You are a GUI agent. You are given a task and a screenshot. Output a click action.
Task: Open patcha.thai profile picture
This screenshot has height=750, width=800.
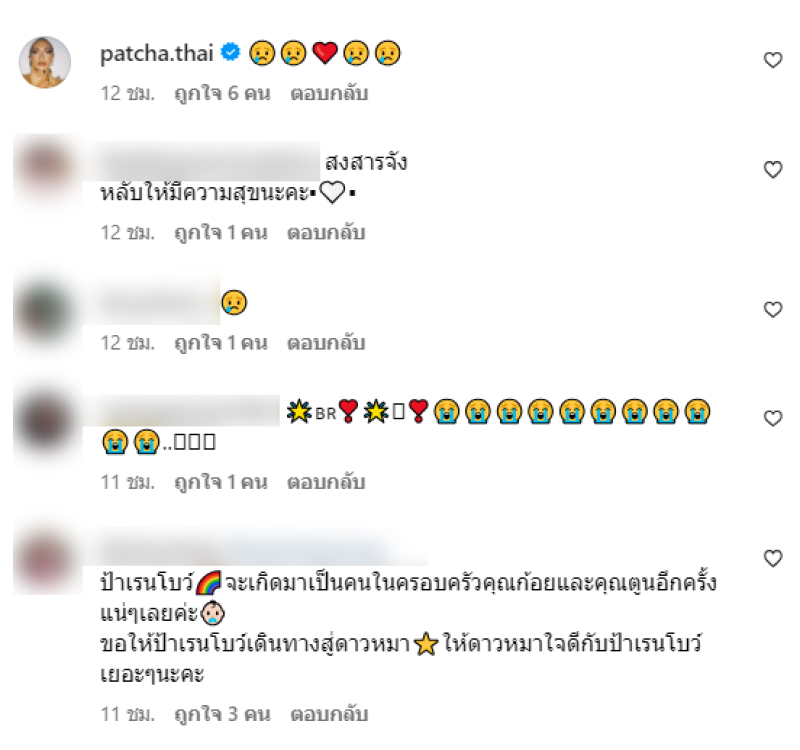(45, 62)
